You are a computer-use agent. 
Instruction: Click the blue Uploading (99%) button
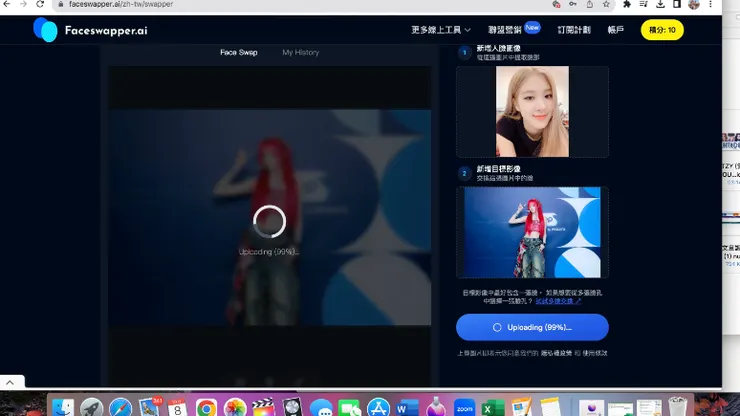click(x=532, y=327)
